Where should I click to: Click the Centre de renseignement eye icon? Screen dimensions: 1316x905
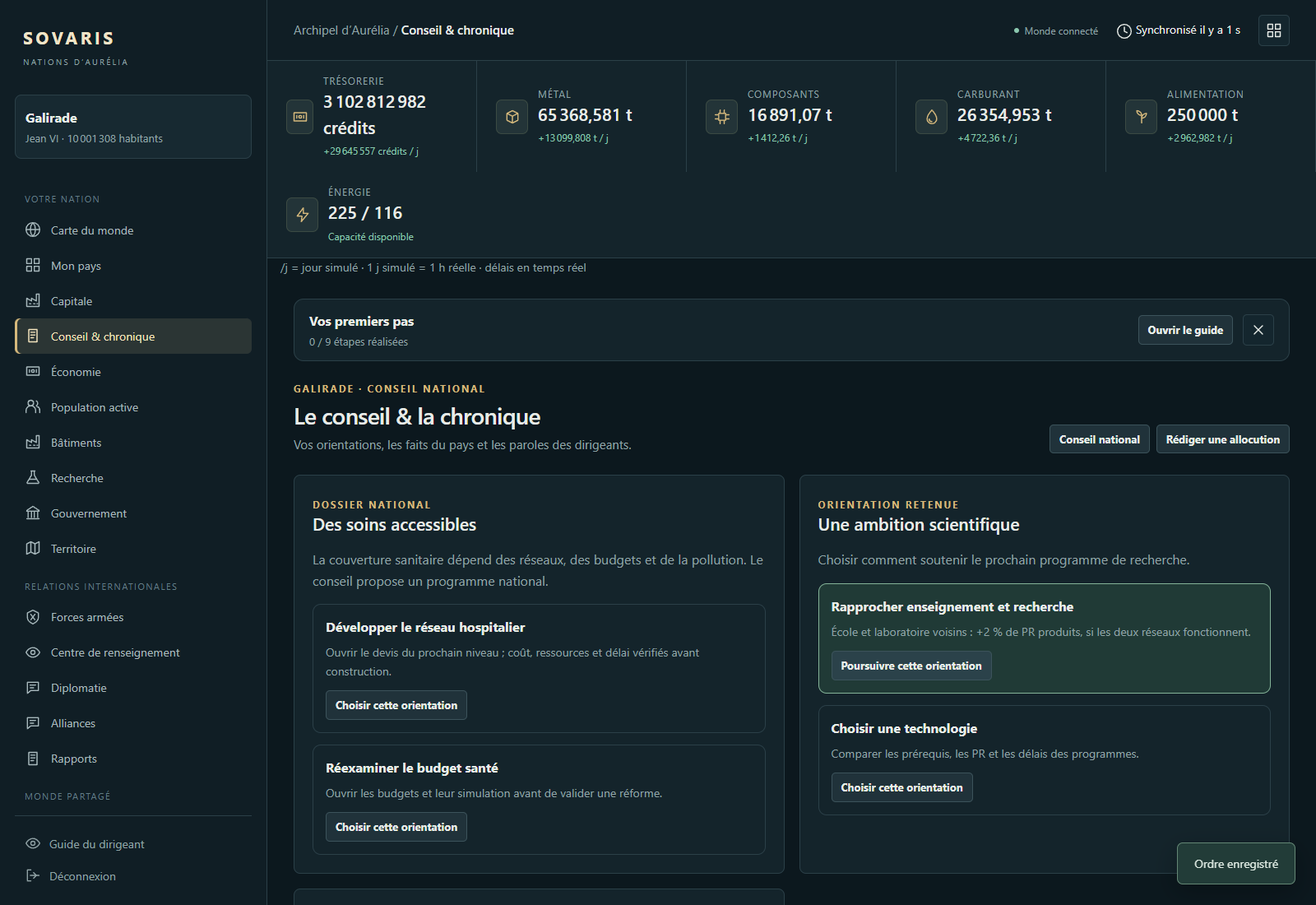coord(33,652)
